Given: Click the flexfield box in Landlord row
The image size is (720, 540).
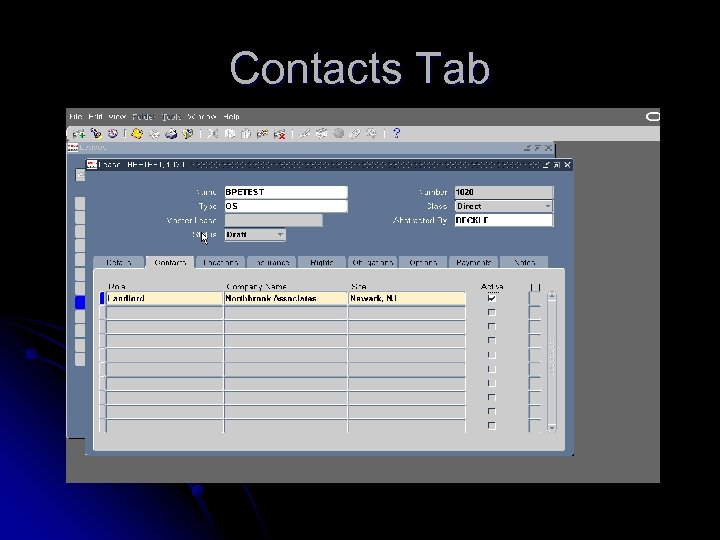Looking at the screenshot, I should tap(535, 298).
